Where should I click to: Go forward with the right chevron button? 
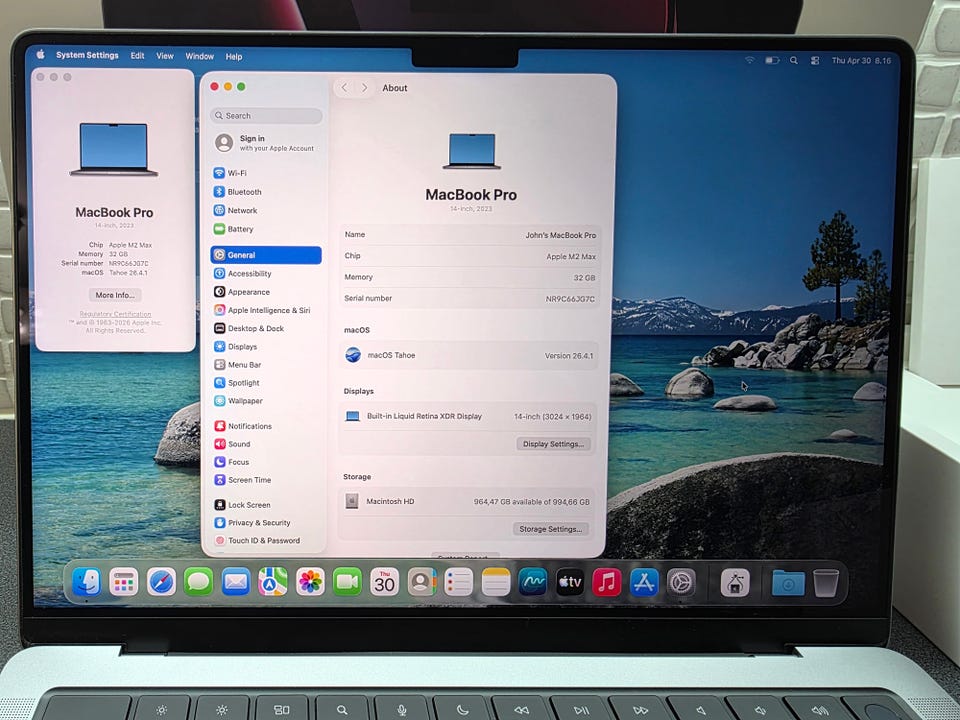coord(365,88)
